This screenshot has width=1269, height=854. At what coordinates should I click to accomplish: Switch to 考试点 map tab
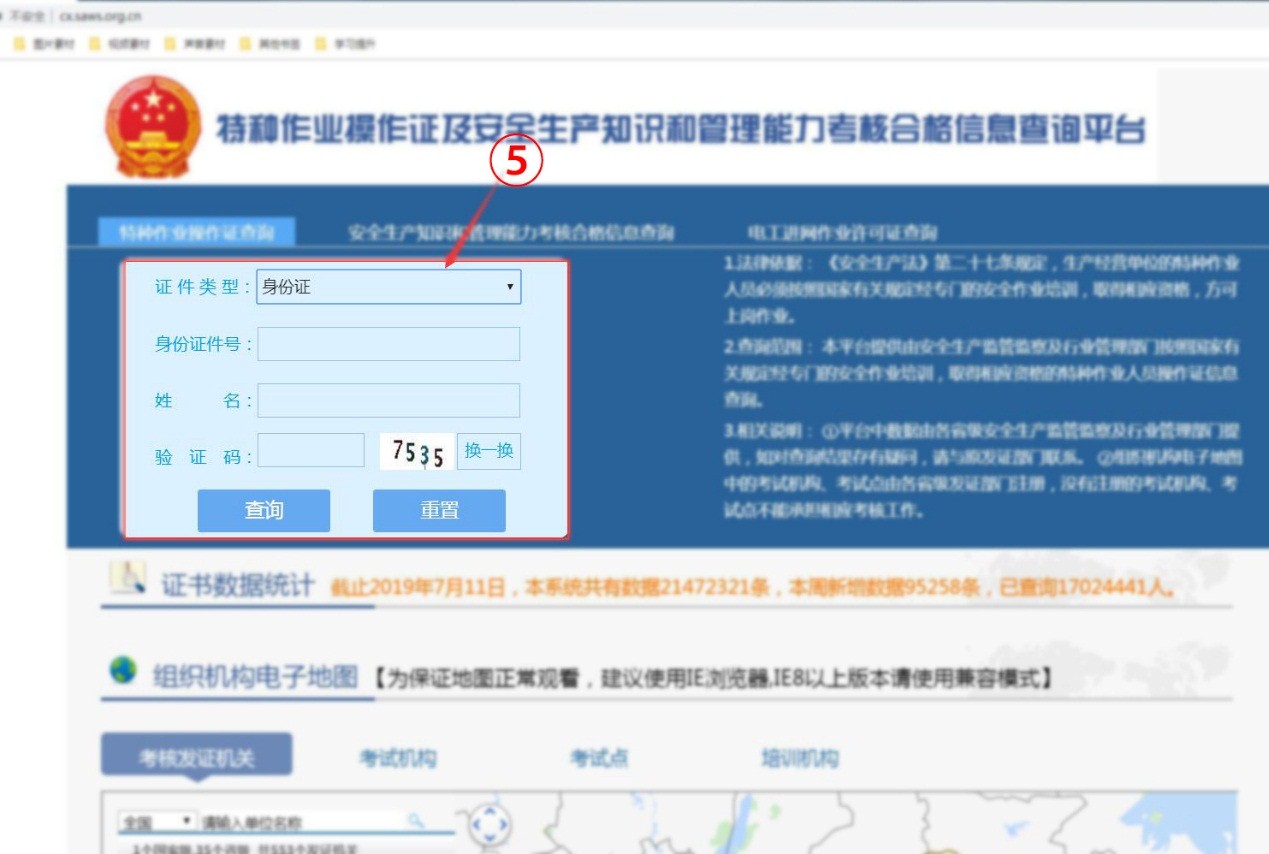point(599,758)
